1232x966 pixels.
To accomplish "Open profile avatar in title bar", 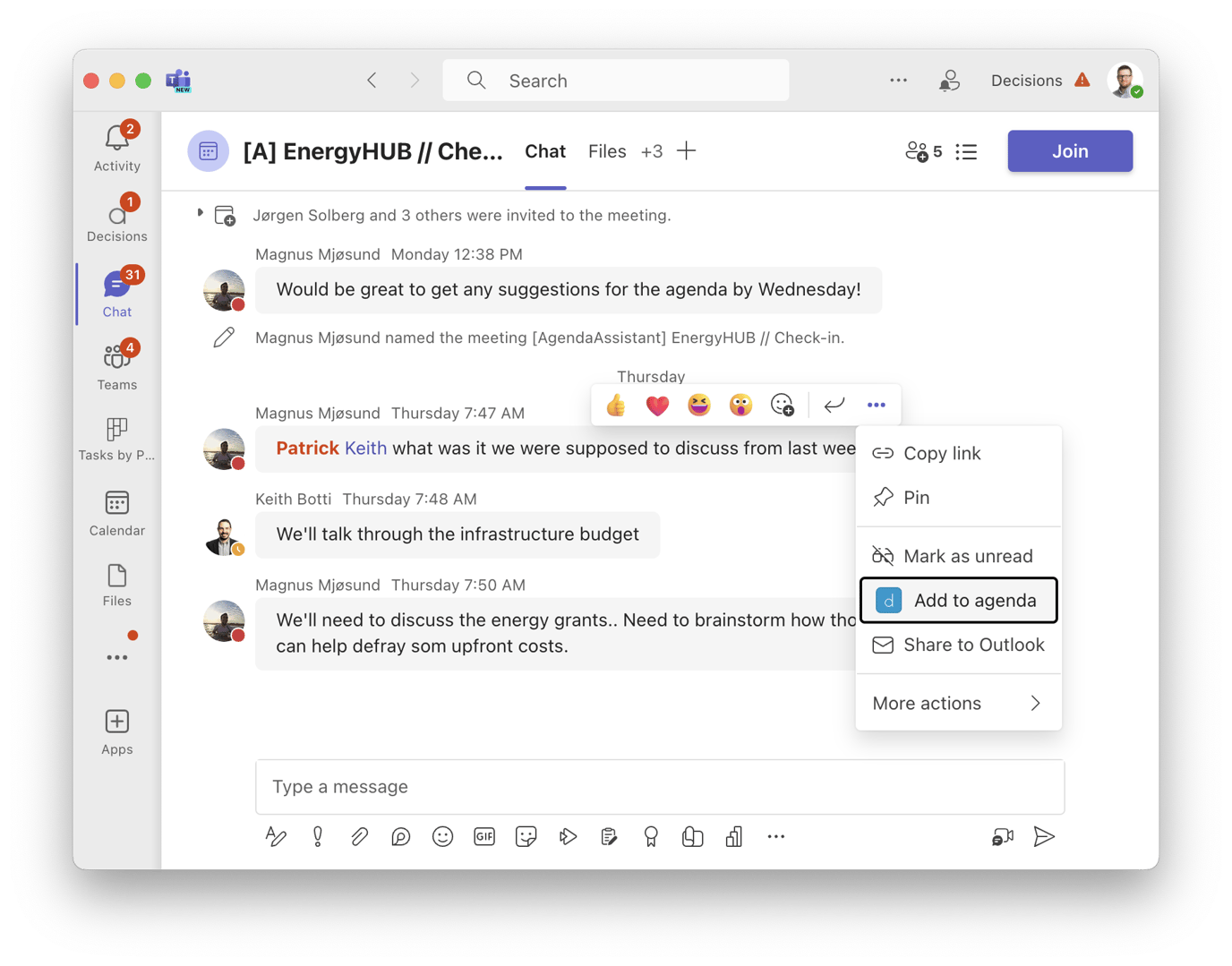I will (x=1125, y=81).
